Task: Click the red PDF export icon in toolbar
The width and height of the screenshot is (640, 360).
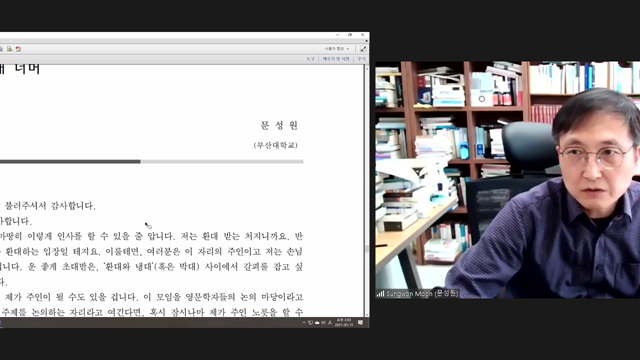Action: point(18,49)
